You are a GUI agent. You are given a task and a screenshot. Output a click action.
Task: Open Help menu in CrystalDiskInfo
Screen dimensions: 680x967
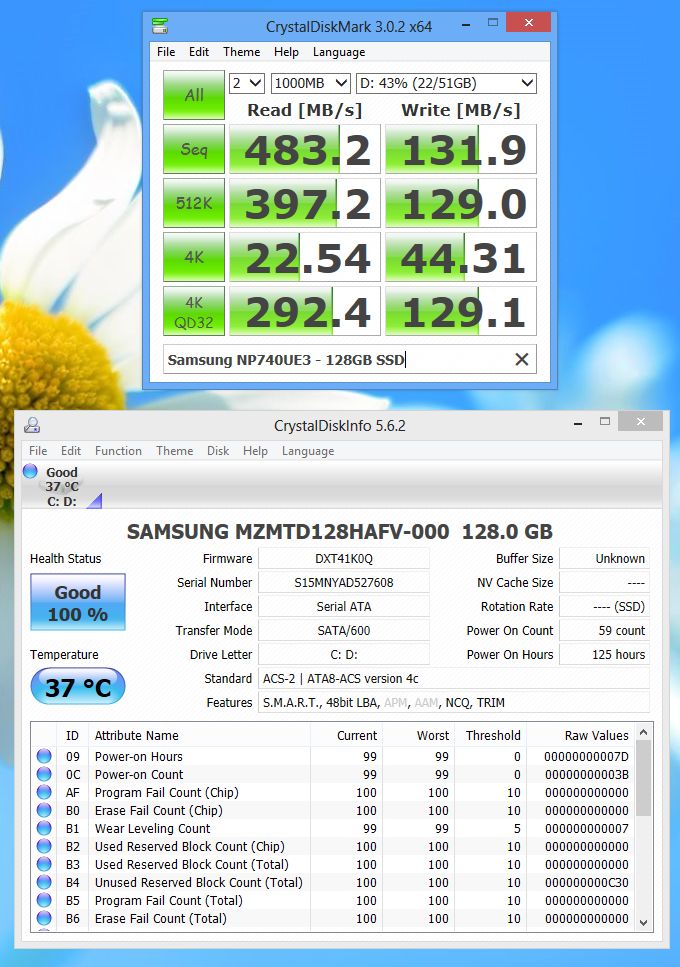coord(255,451)
